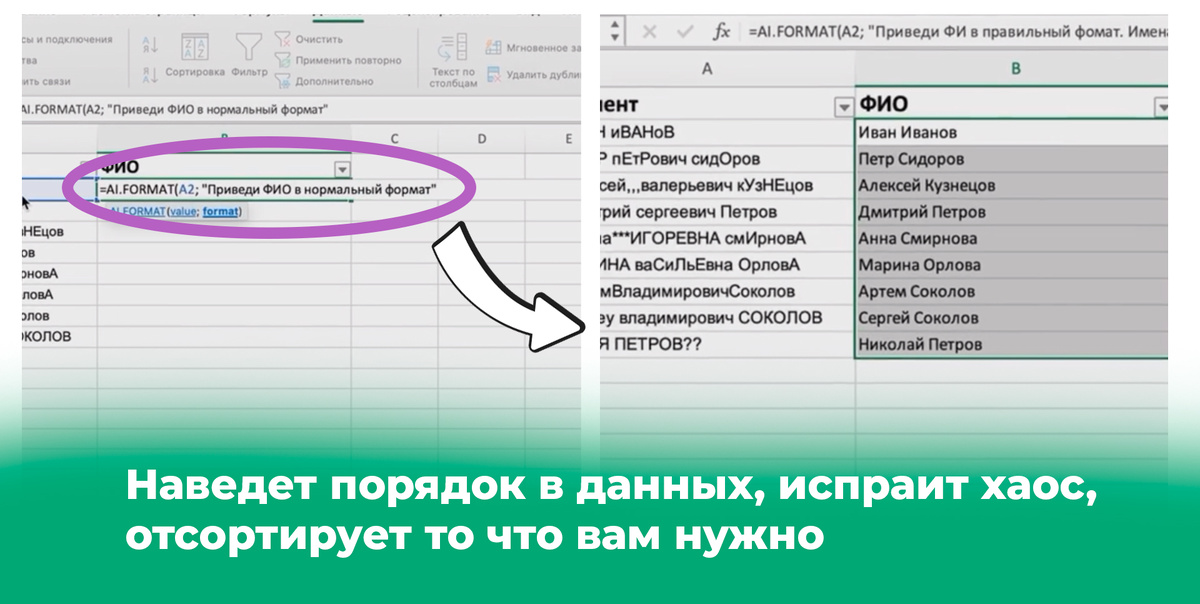Screen dimensions: 1200x604
Task: Click the value argument link in formula tooltip
Action: click(183, 211)
